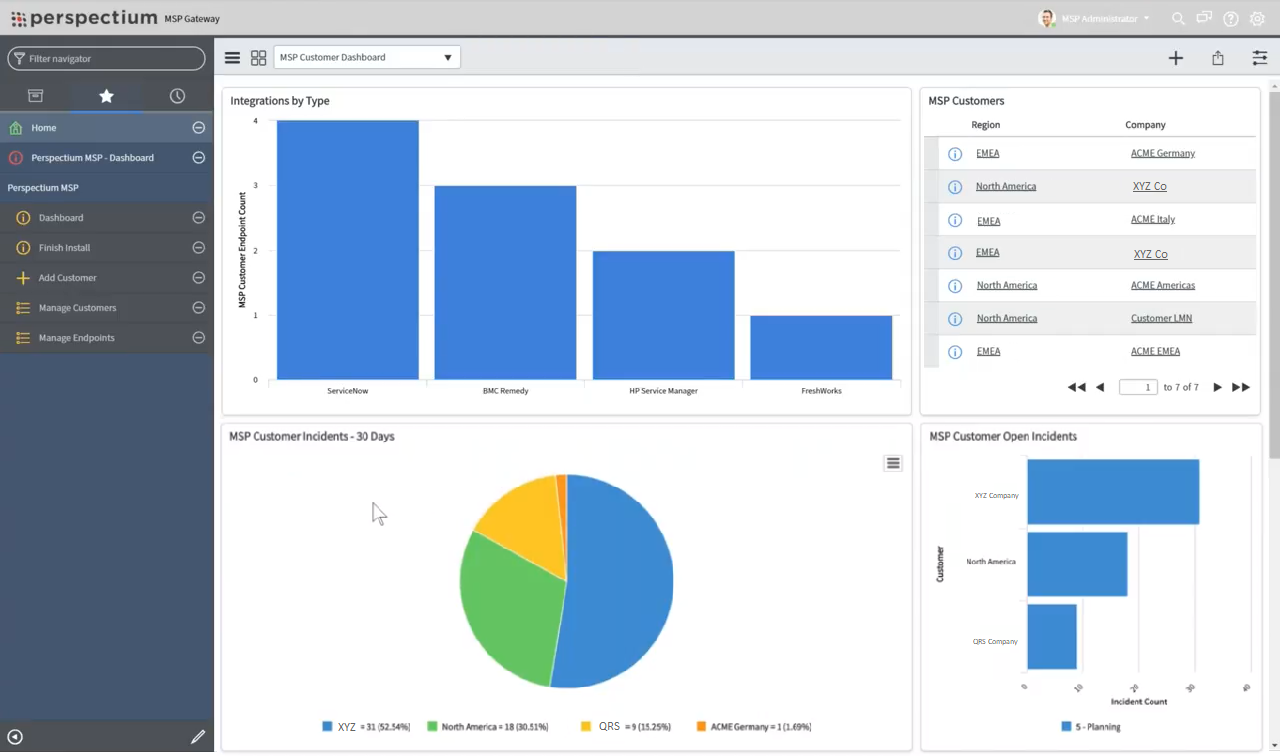
Task: Open info icon for Customer LMN row
Action: [955, 319]
